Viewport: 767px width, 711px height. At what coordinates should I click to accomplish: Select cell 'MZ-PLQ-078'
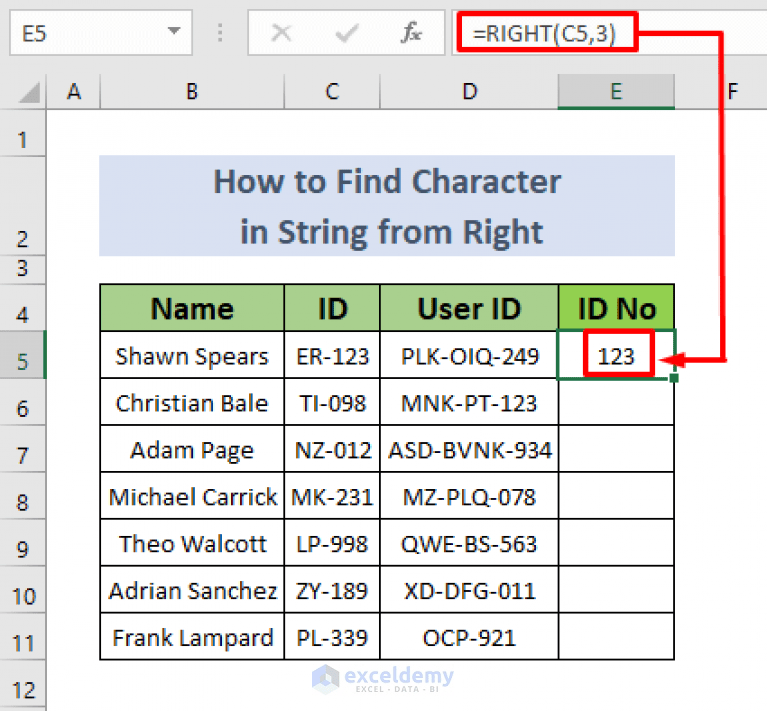469,496
